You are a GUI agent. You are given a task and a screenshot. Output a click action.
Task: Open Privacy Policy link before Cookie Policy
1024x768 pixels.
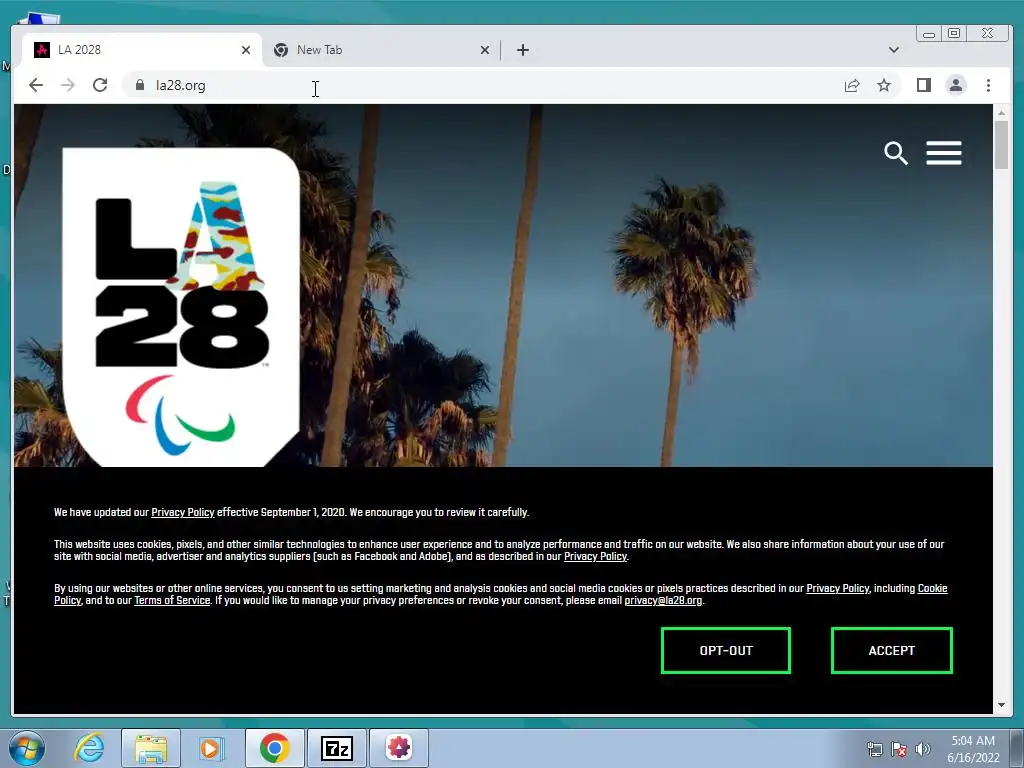[837, 588]
